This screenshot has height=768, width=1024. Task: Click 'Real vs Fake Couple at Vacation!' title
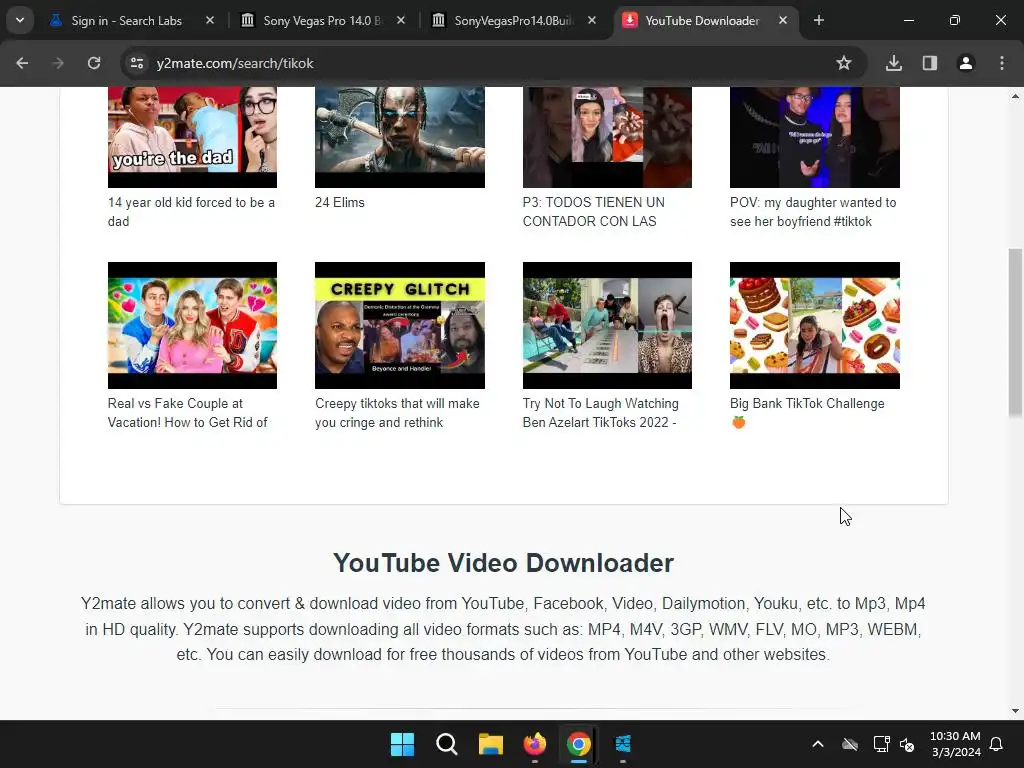click(x=187, y=413)
